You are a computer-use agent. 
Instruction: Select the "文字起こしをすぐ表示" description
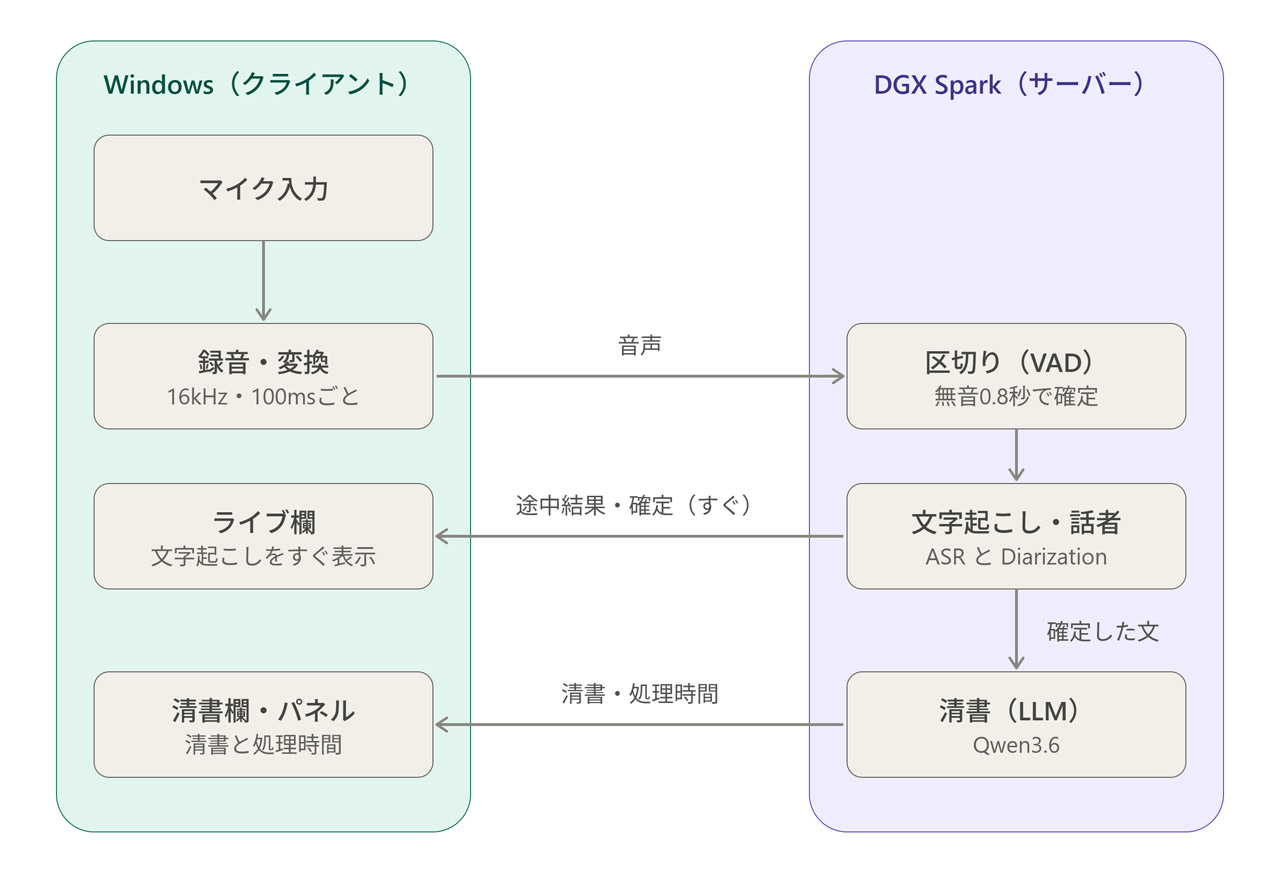(x=263, y=556)
